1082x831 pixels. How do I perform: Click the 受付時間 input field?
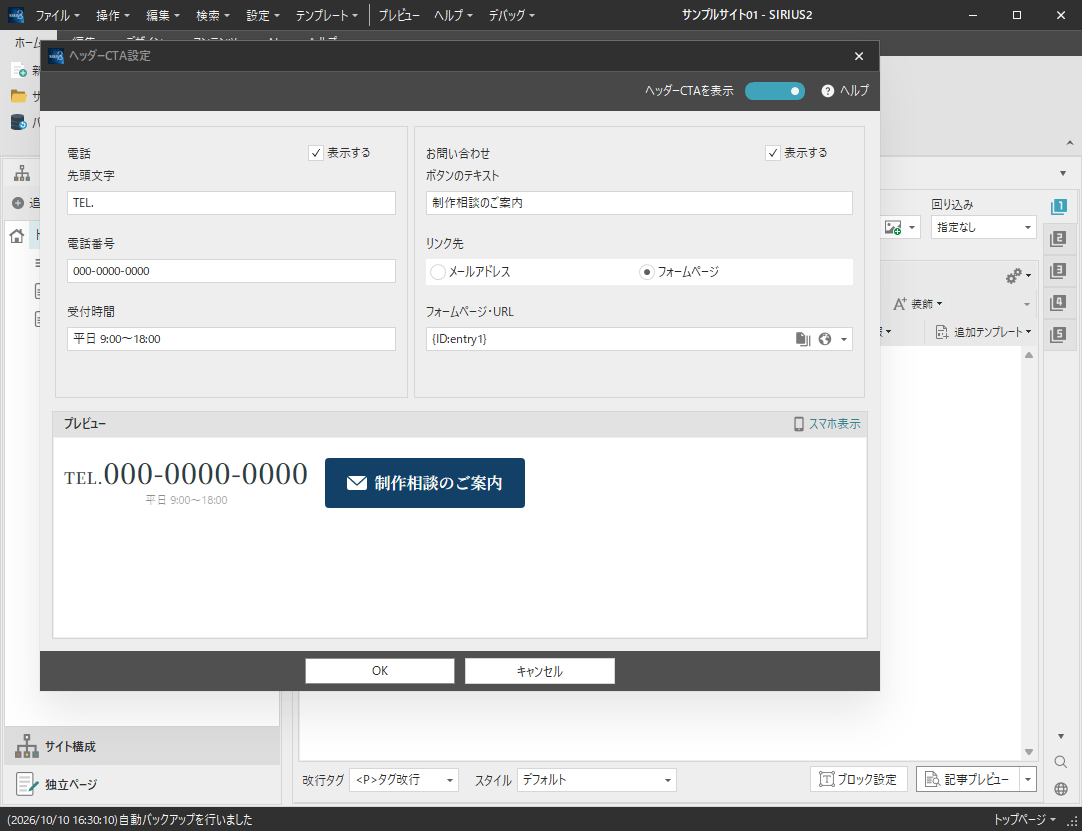(x=232, y=339)
